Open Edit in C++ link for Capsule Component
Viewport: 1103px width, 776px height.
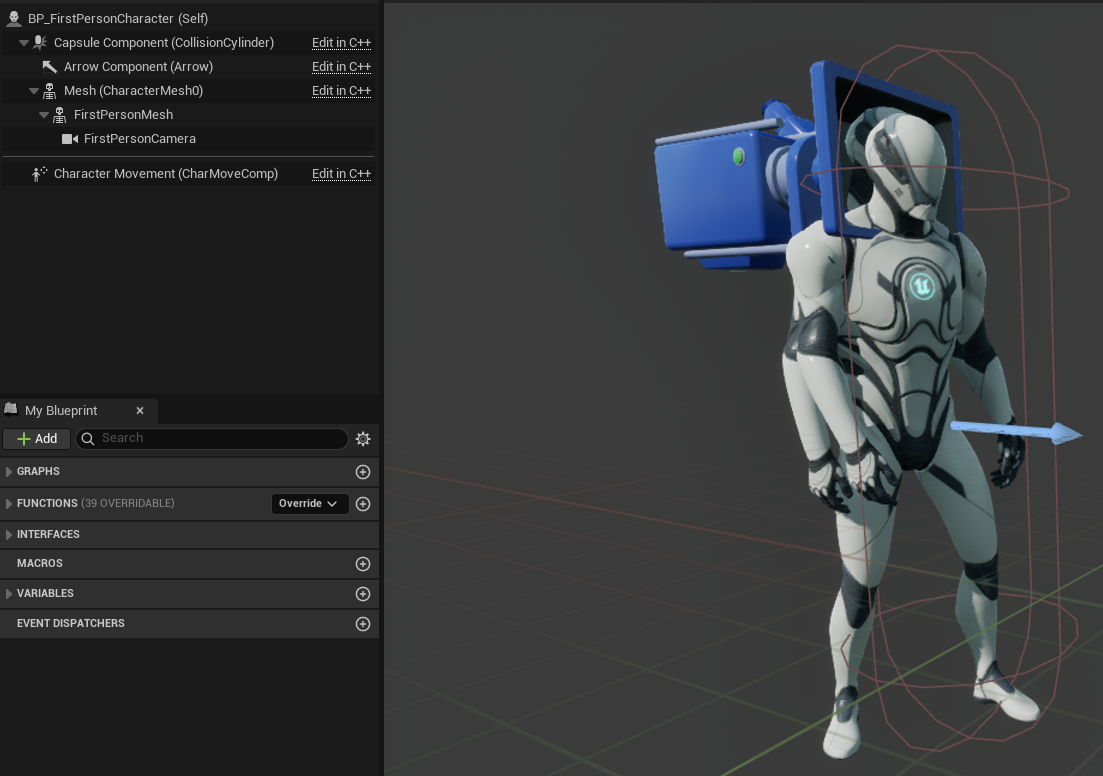click(341, 43)
